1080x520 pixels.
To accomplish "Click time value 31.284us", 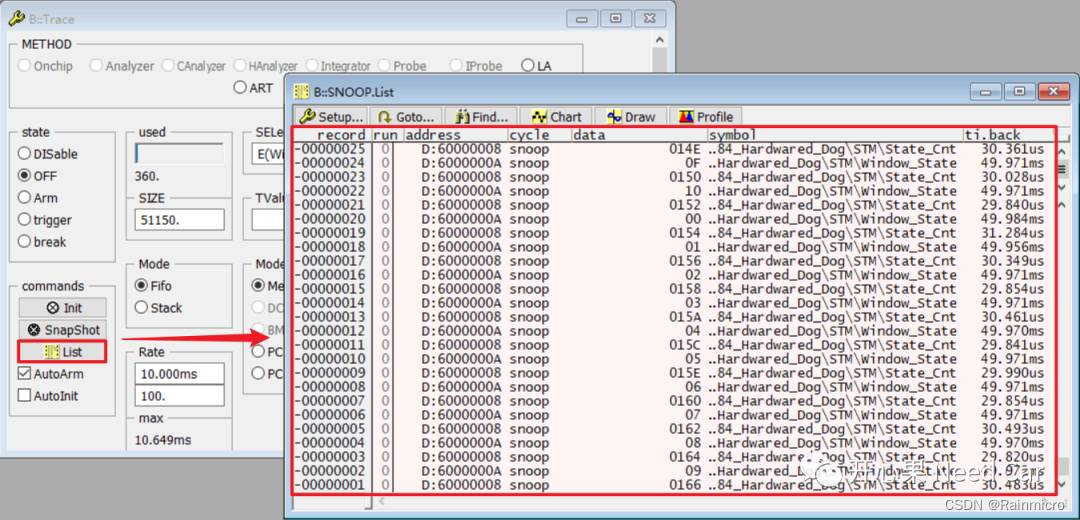I will (1012, 233).
